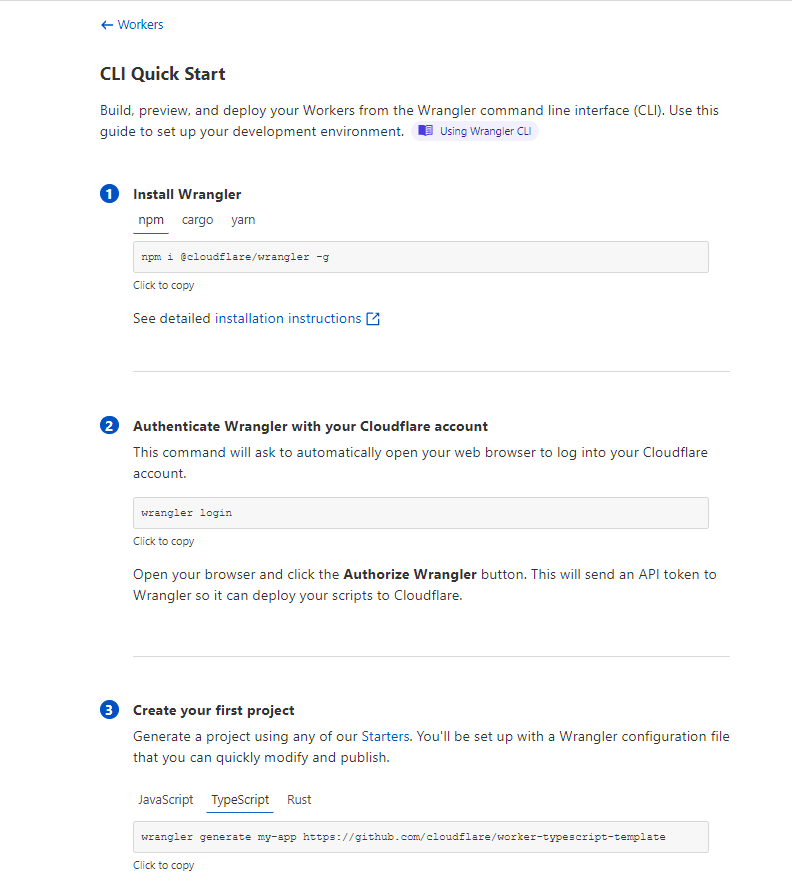
Task: Select the JavaScript project tab
Action: click(x=166, y=800)
